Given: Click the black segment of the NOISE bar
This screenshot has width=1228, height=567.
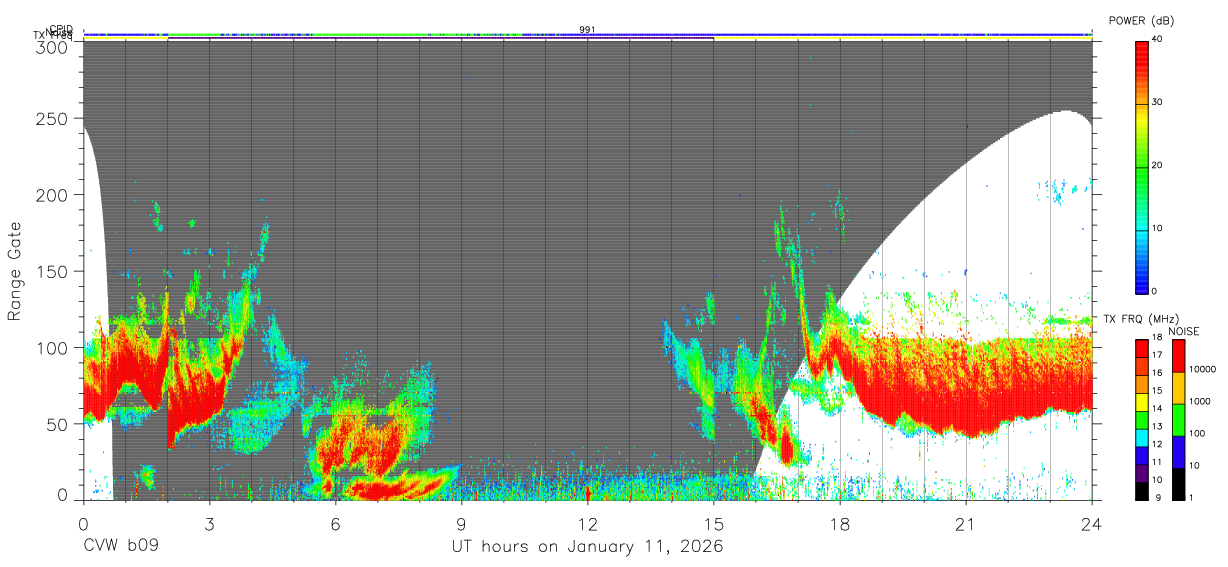Looking at the screenshot, I should click(1179, 483).
